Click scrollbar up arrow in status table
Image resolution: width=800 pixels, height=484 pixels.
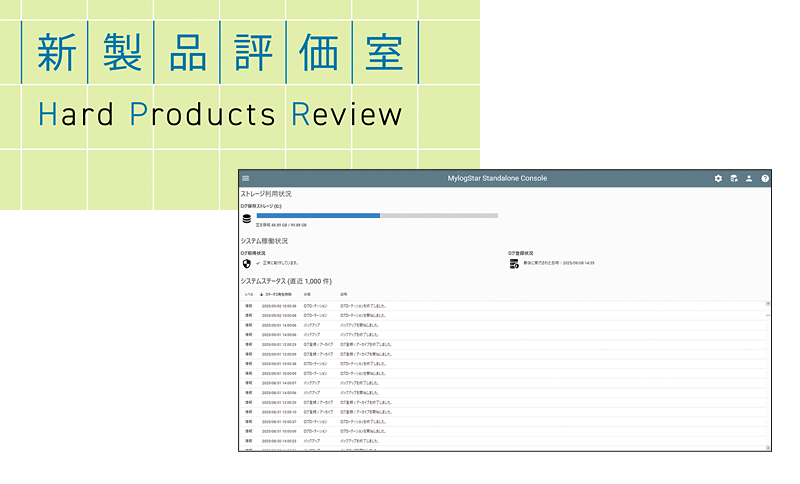pyautogui.click(x=768, y=303)
